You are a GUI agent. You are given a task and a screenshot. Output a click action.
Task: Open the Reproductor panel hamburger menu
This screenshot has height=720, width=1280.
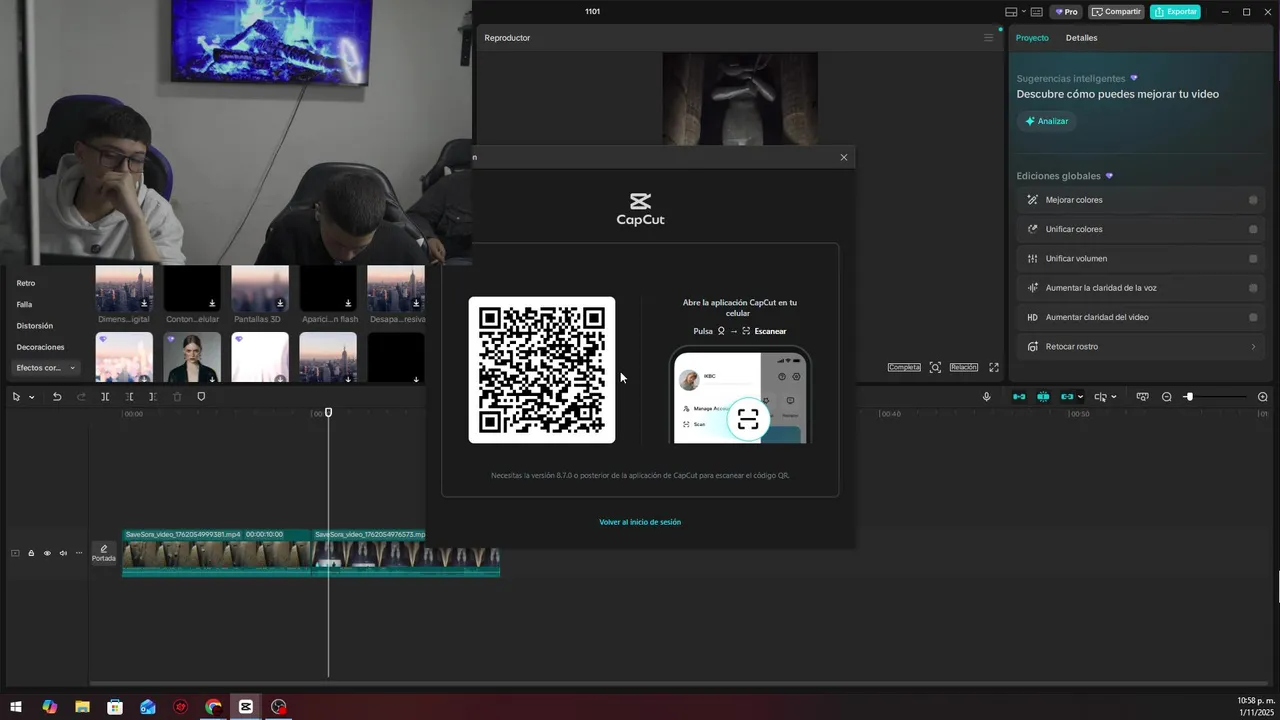coord(989,38)
